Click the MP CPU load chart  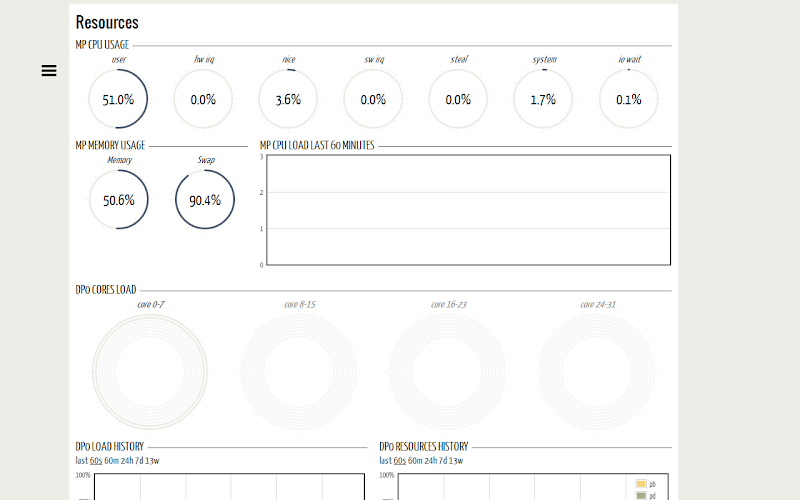[468, 210]
